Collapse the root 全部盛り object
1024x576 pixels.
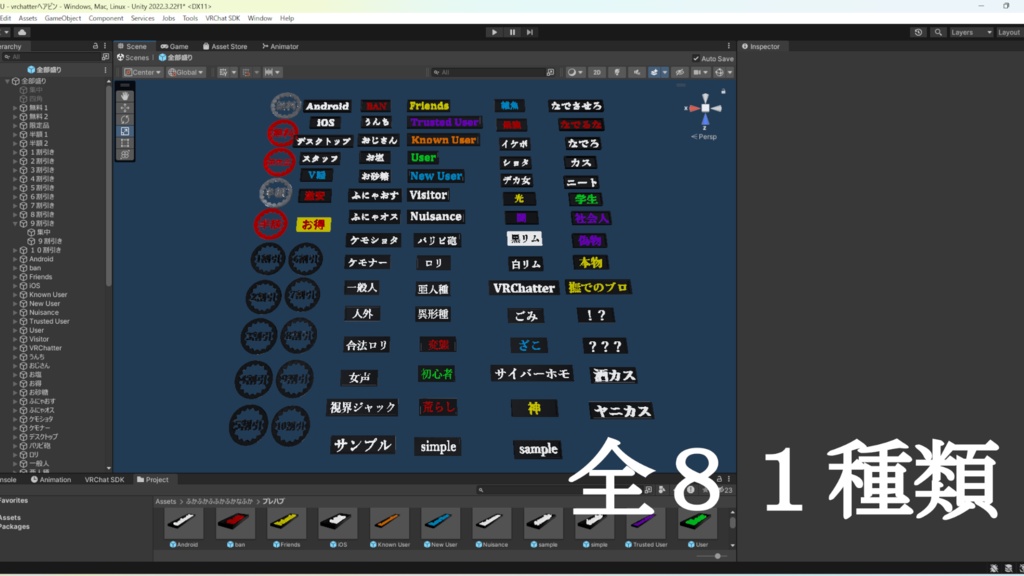[x=8, y=81]
